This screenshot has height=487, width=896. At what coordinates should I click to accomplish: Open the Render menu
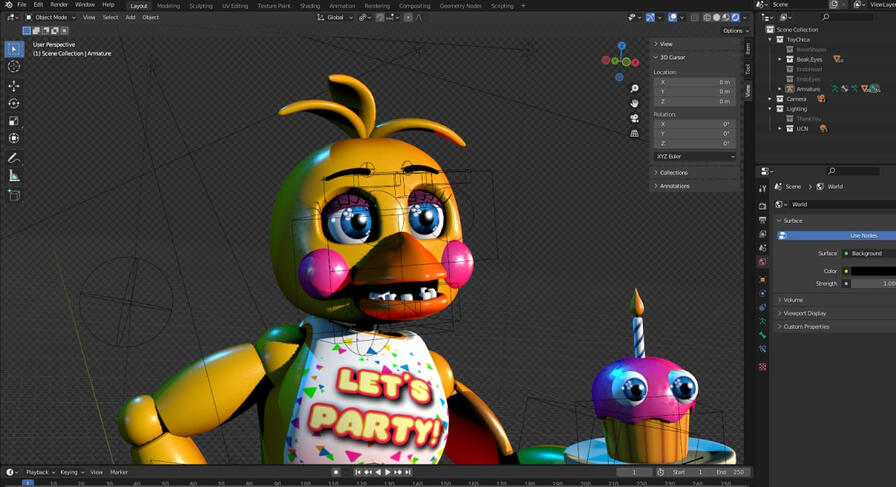click(59, 5)
